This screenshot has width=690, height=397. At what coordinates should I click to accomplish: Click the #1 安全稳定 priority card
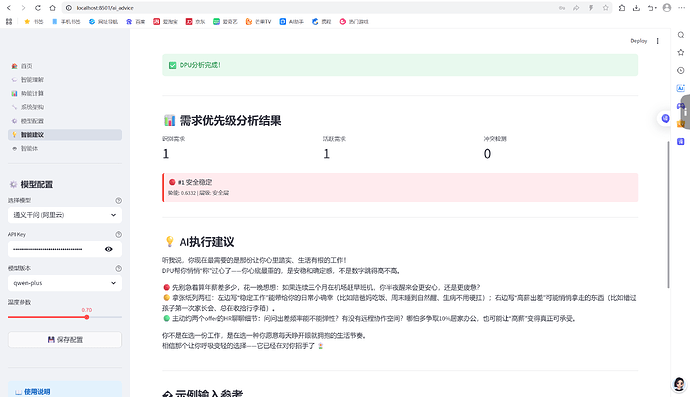click(x=400, y=187)
